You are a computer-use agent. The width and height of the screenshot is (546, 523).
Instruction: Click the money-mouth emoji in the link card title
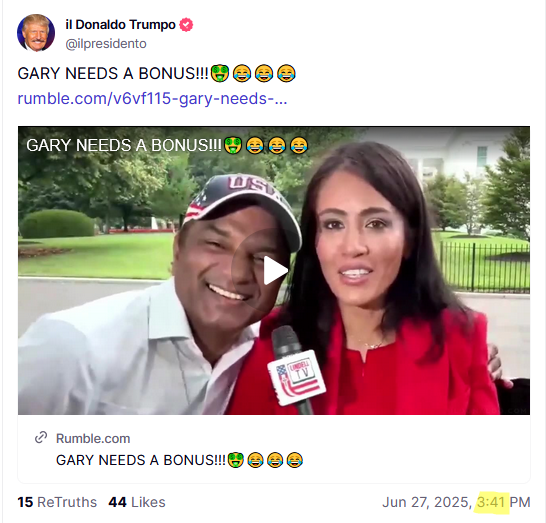point(236,460)
